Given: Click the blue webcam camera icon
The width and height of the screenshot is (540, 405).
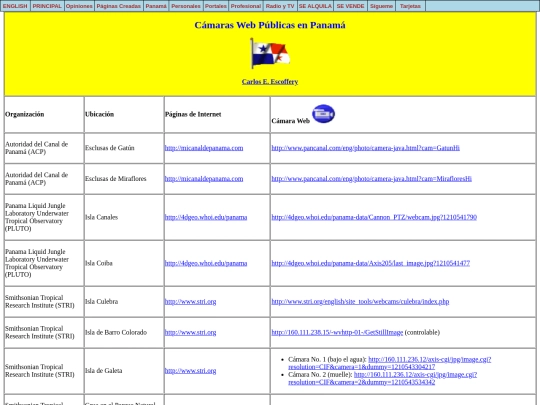Looking at the screenshot, I should tap(323, 114).
